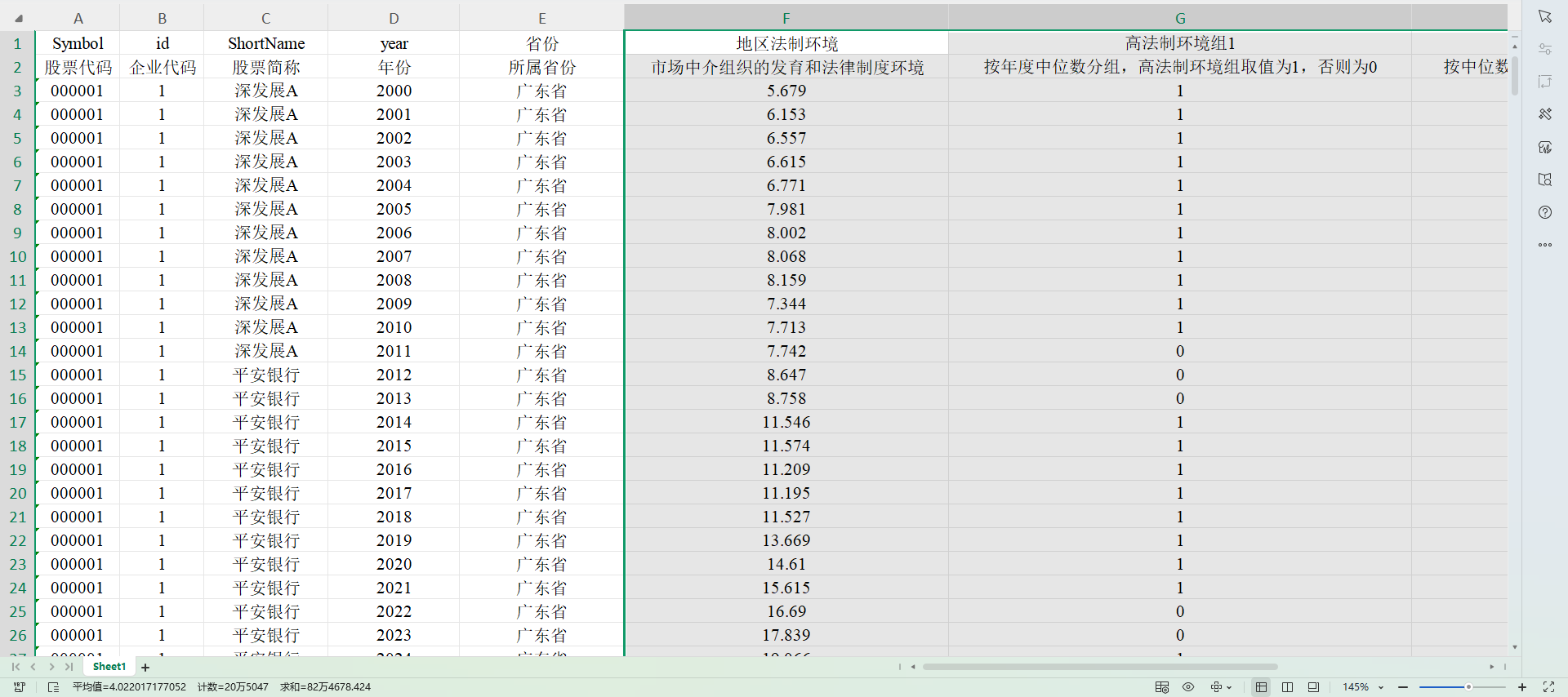Image resolution: width=1568 pixels, height=697 pixels.
Task: Open the book search sidebar panel
Action: pos(1544,180)
